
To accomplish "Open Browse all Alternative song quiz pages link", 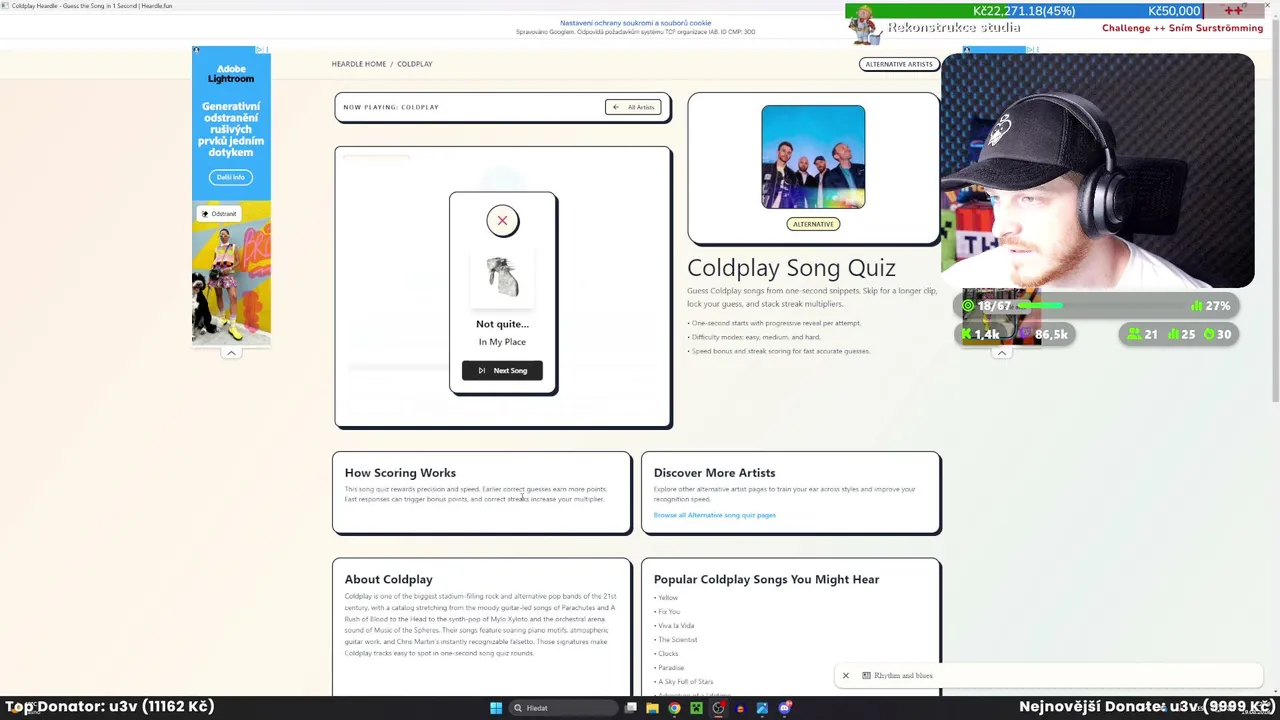I will 715,515.
